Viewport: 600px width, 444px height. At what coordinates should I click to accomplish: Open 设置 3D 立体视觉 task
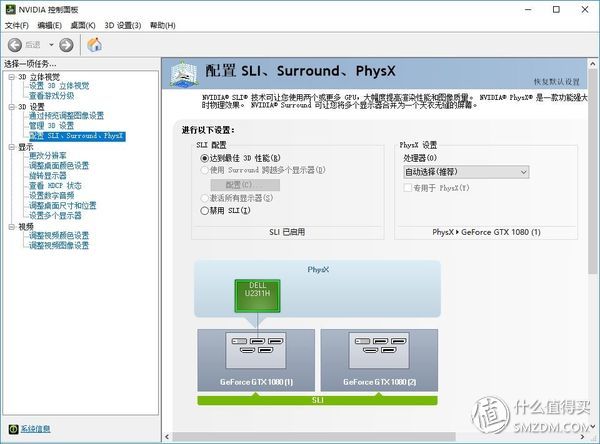59,86
